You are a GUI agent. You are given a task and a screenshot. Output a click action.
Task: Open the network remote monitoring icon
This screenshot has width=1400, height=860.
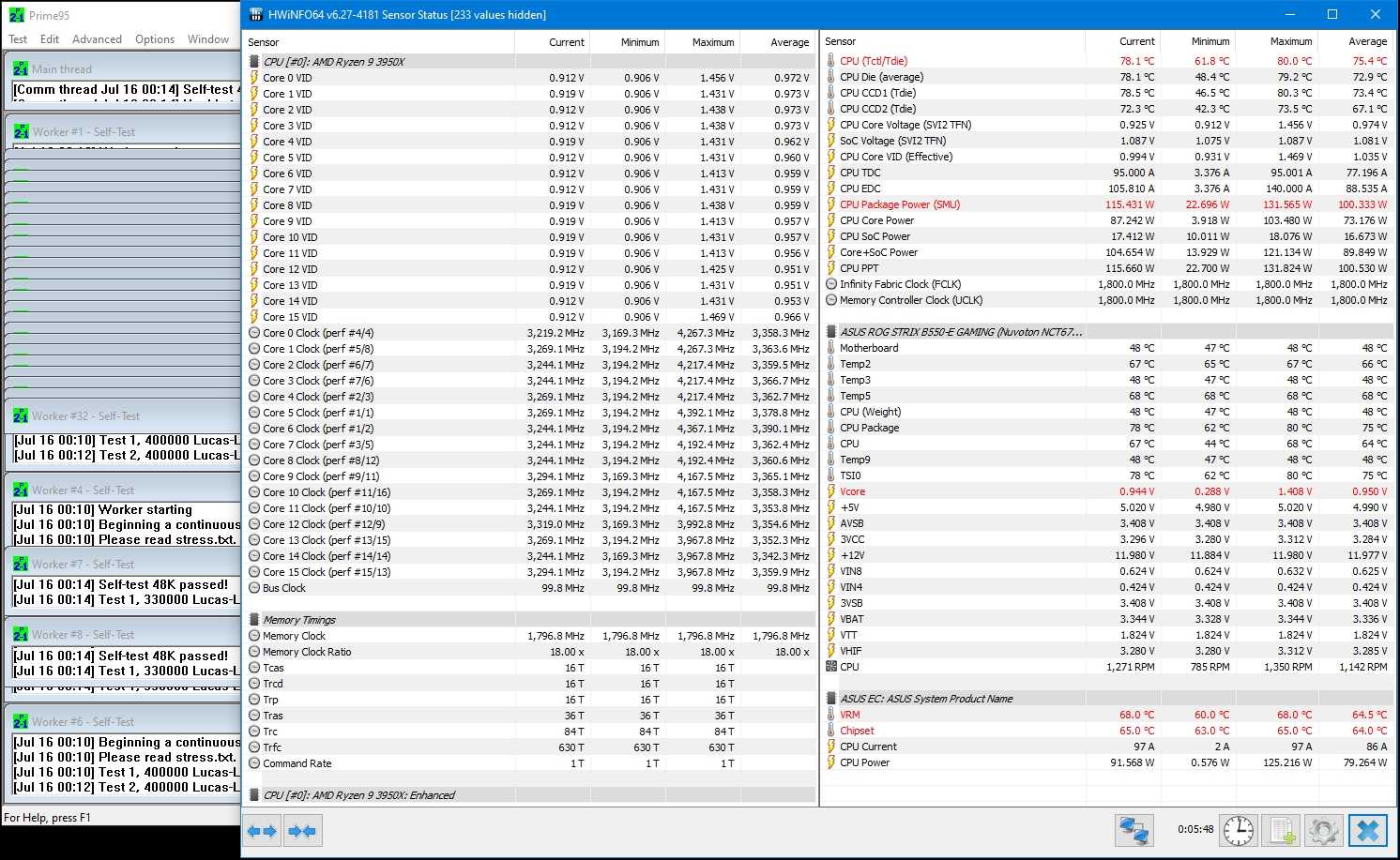pos(1134,831)
